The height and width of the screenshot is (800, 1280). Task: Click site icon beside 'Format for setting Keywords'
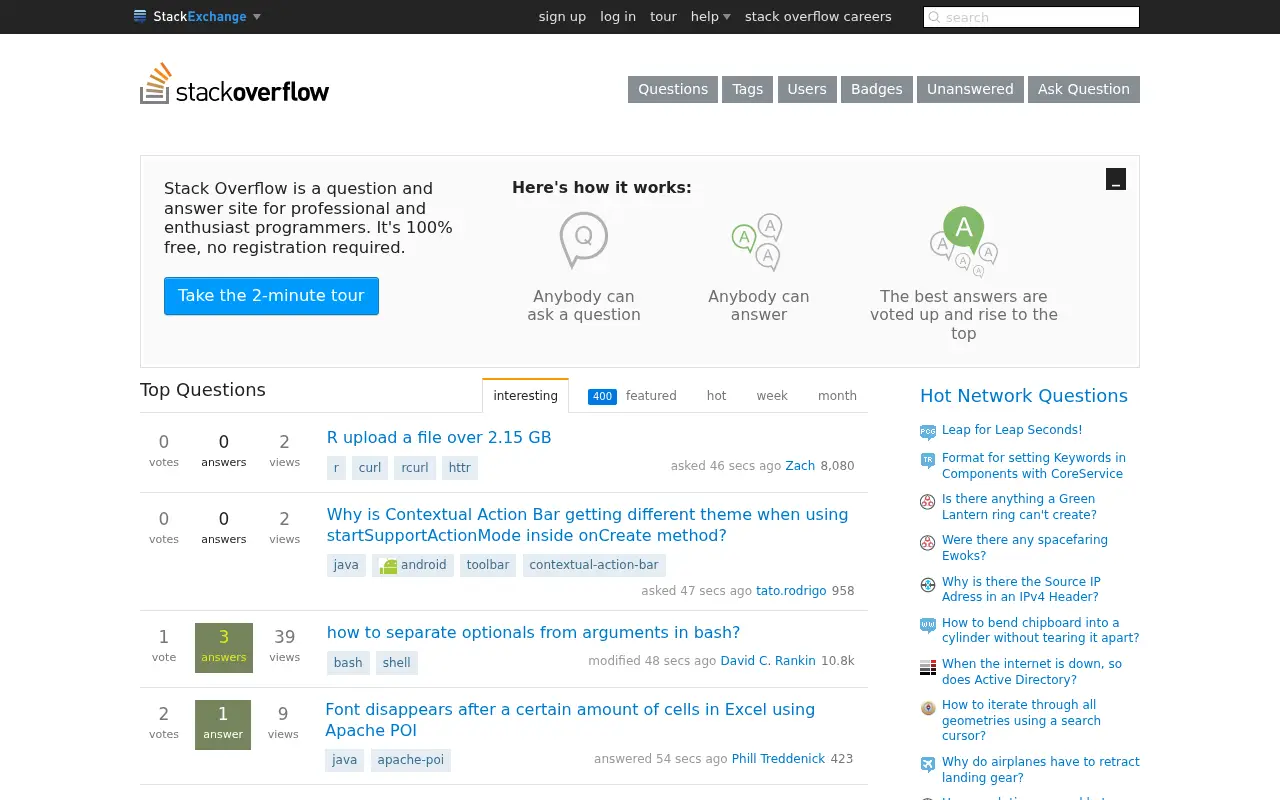(928, 460)
